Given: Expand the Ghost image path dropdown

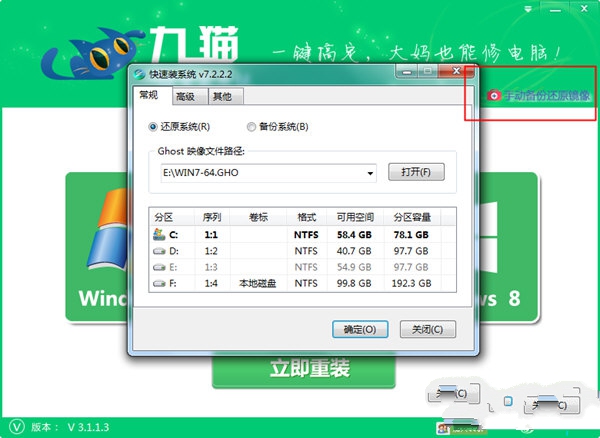Looking at the screenshot, I should pos(369,173).
